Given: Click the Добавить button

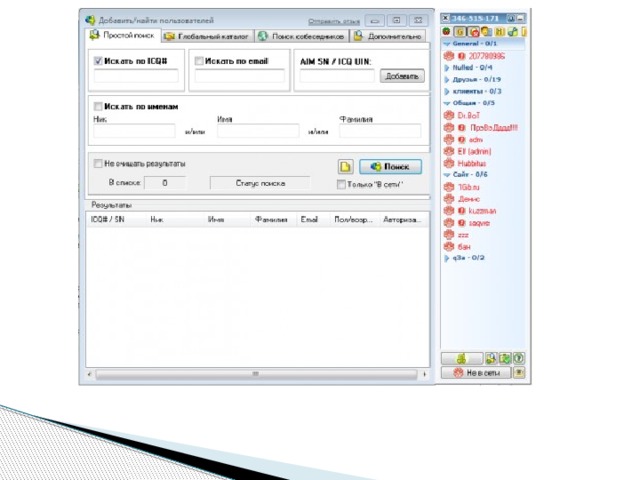Looking at the screenshot, I should (401, 76).
